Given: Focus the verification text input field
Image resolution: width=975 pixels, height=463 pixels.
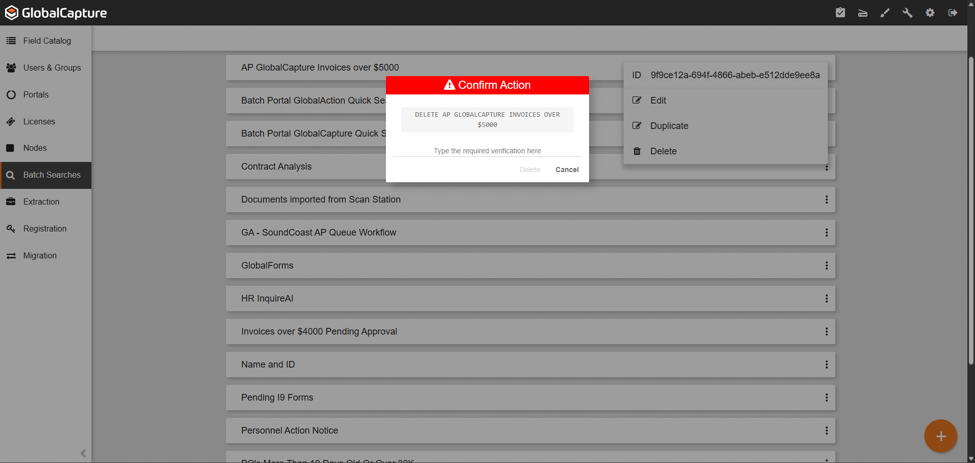Looking at the screenshot, I should point(488,150).
